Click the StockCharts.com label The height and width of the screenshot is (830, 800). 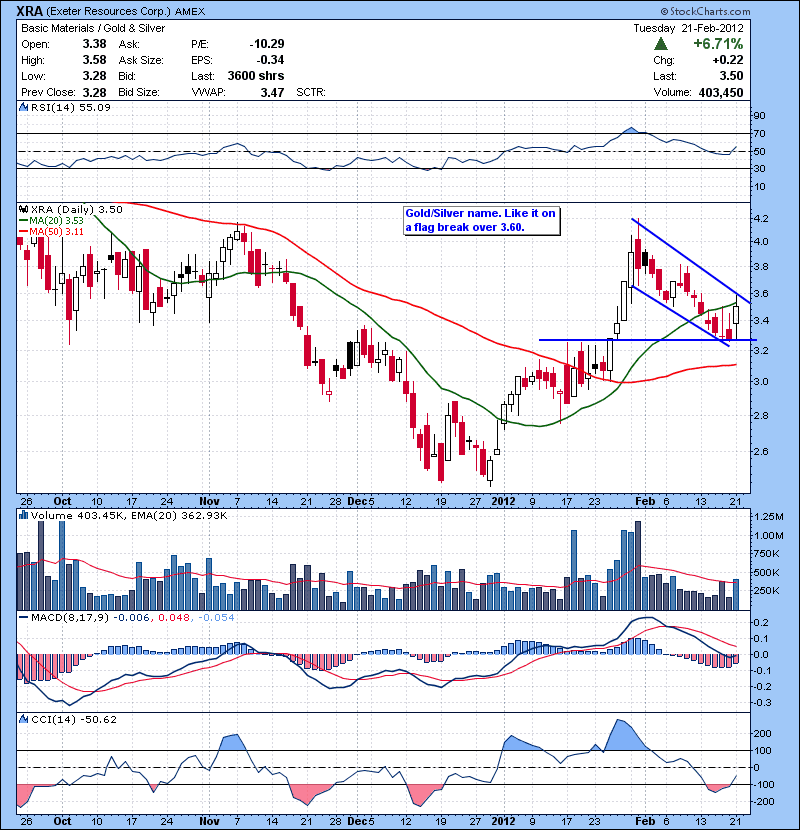click(x=705, y=11)
